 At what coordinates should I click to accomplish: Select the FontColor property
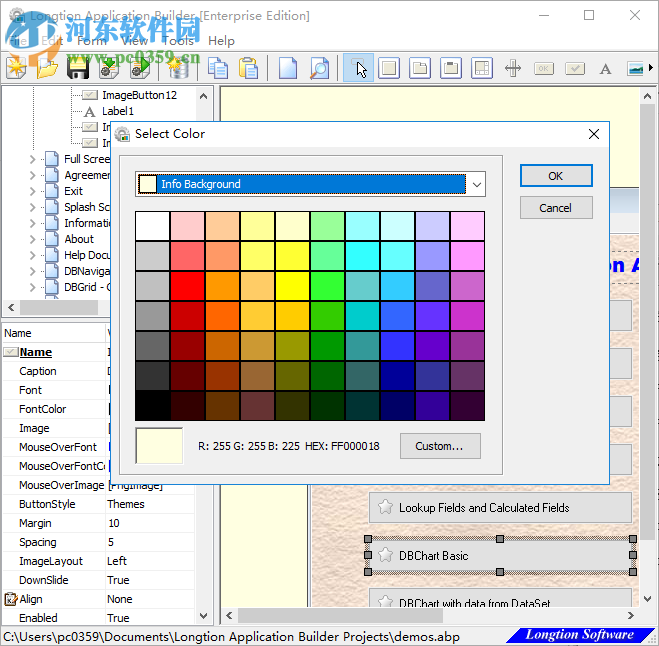(x=42, y=409)
